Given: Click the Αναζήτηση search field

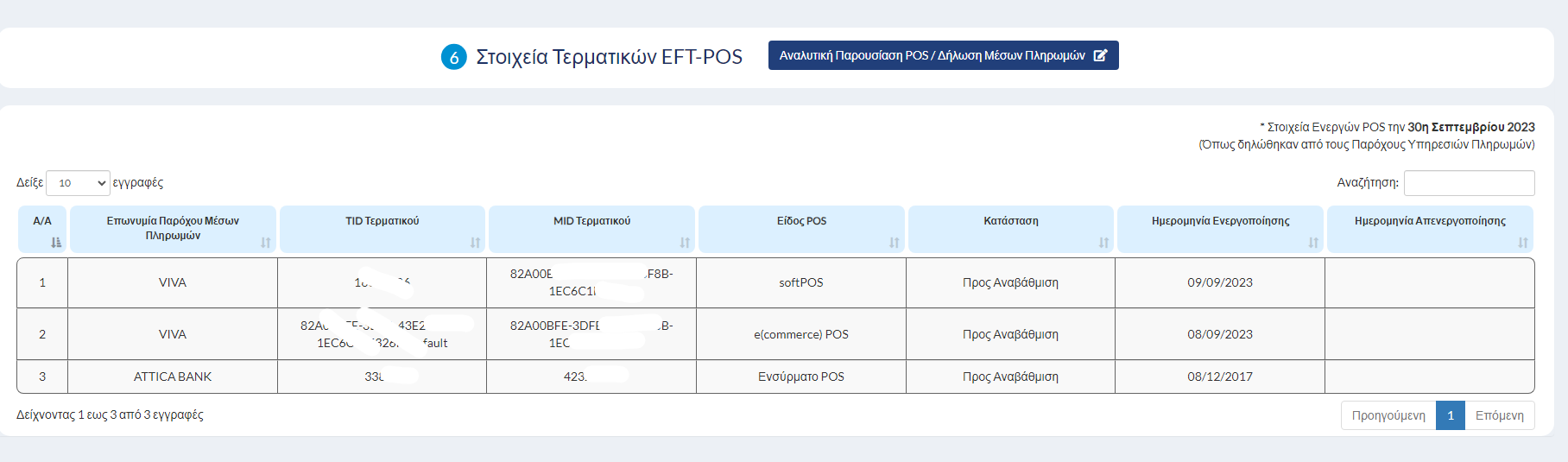Looking at the screenshot, I should 1469,183.
